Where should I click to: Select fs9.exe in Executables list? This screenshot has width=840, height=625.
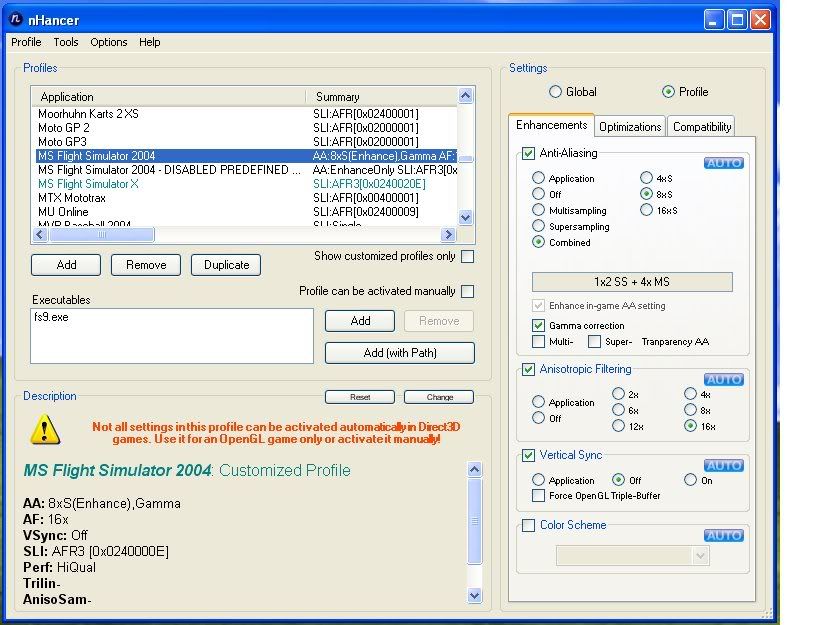point(51,317)
